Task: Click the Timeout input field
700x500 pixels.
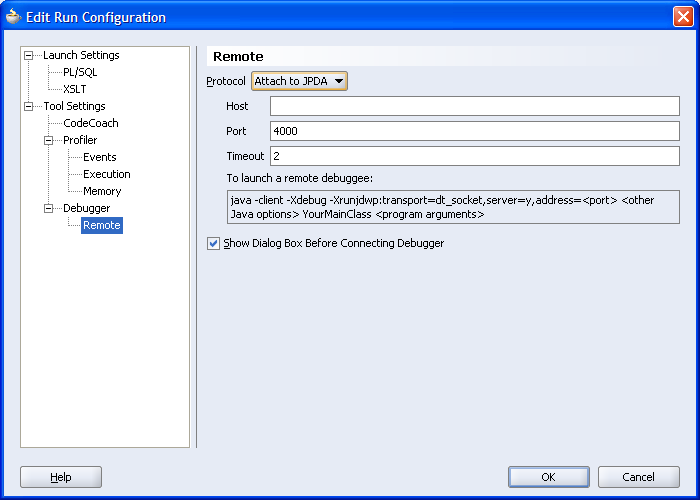Action: pos(474,156)
